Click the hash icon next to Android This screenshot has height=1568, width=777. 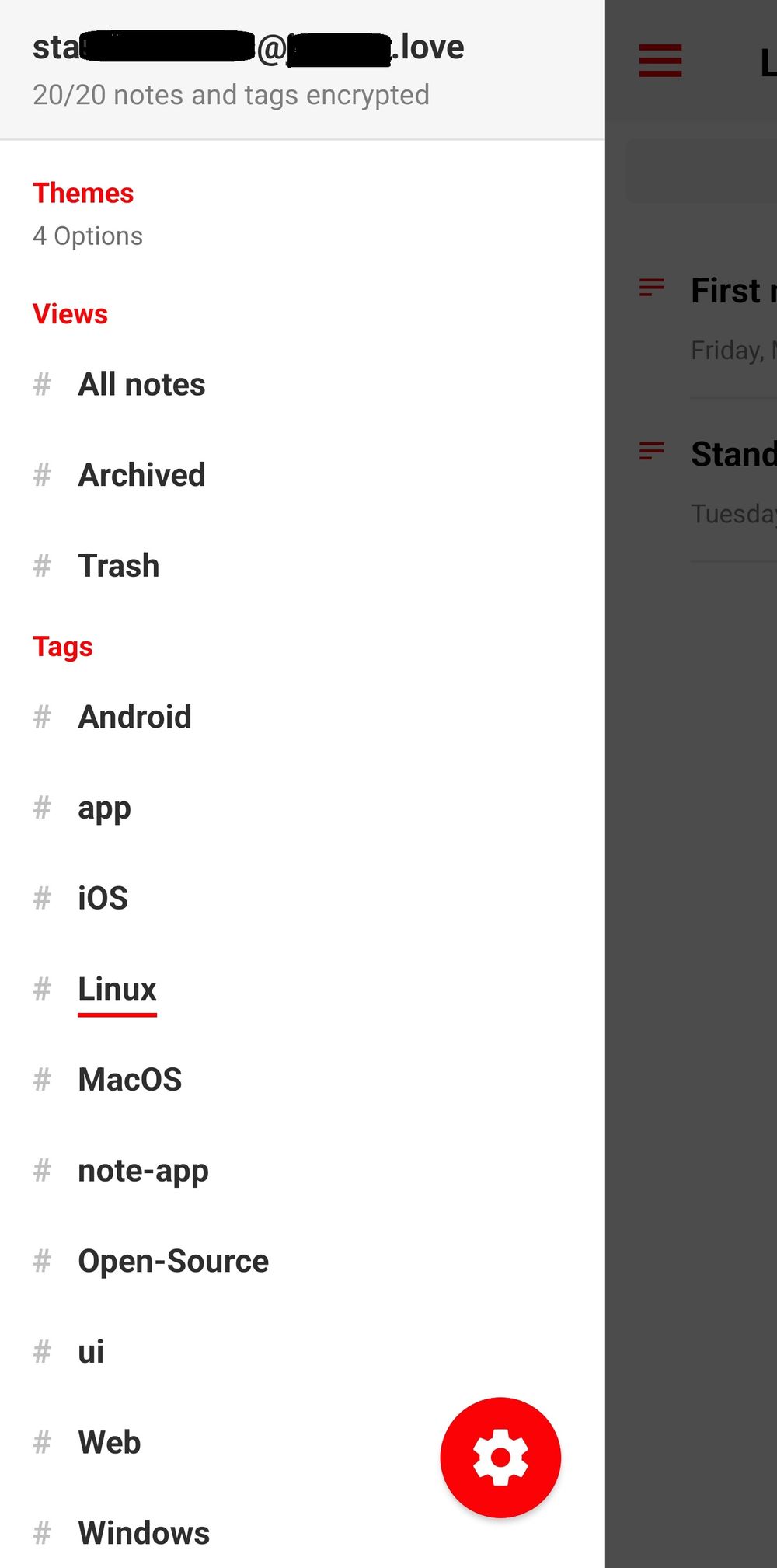coord(42,717)
